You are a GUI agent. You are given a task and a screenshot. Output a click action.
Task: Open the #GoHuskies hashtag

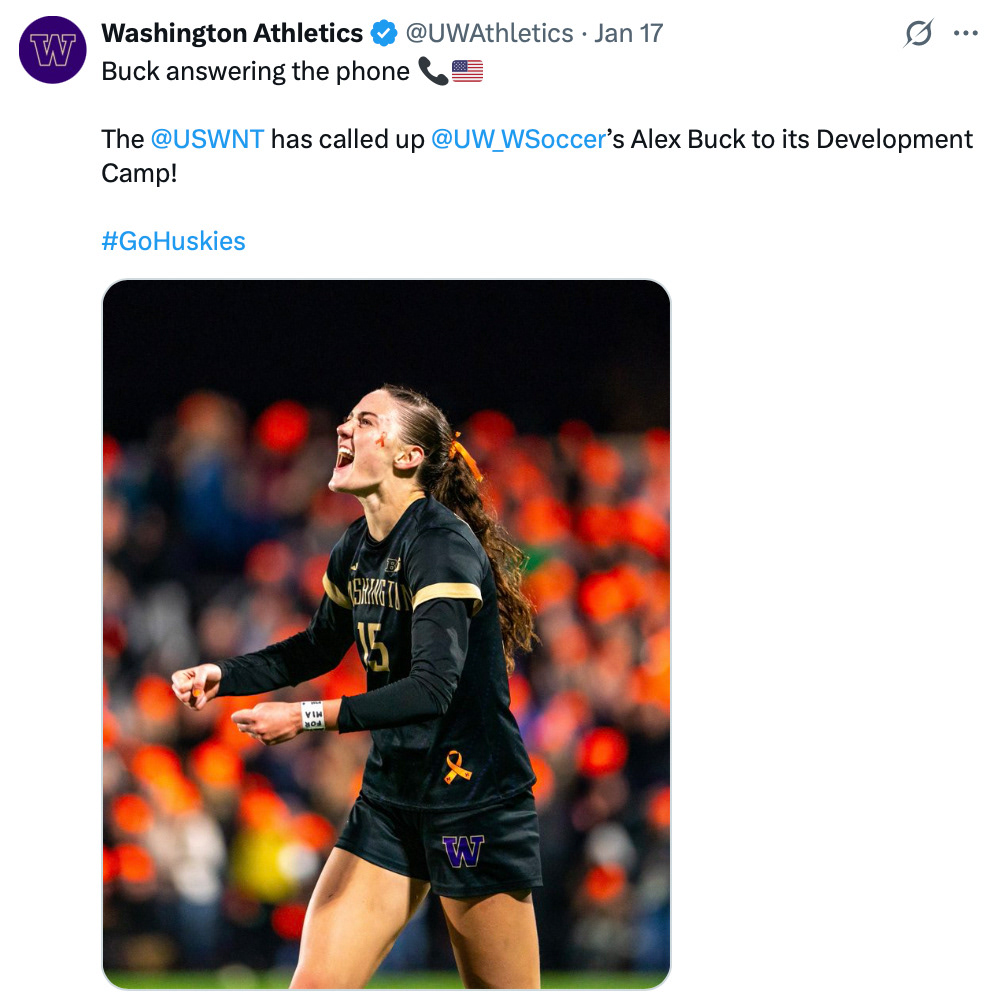tap(173, 241)
